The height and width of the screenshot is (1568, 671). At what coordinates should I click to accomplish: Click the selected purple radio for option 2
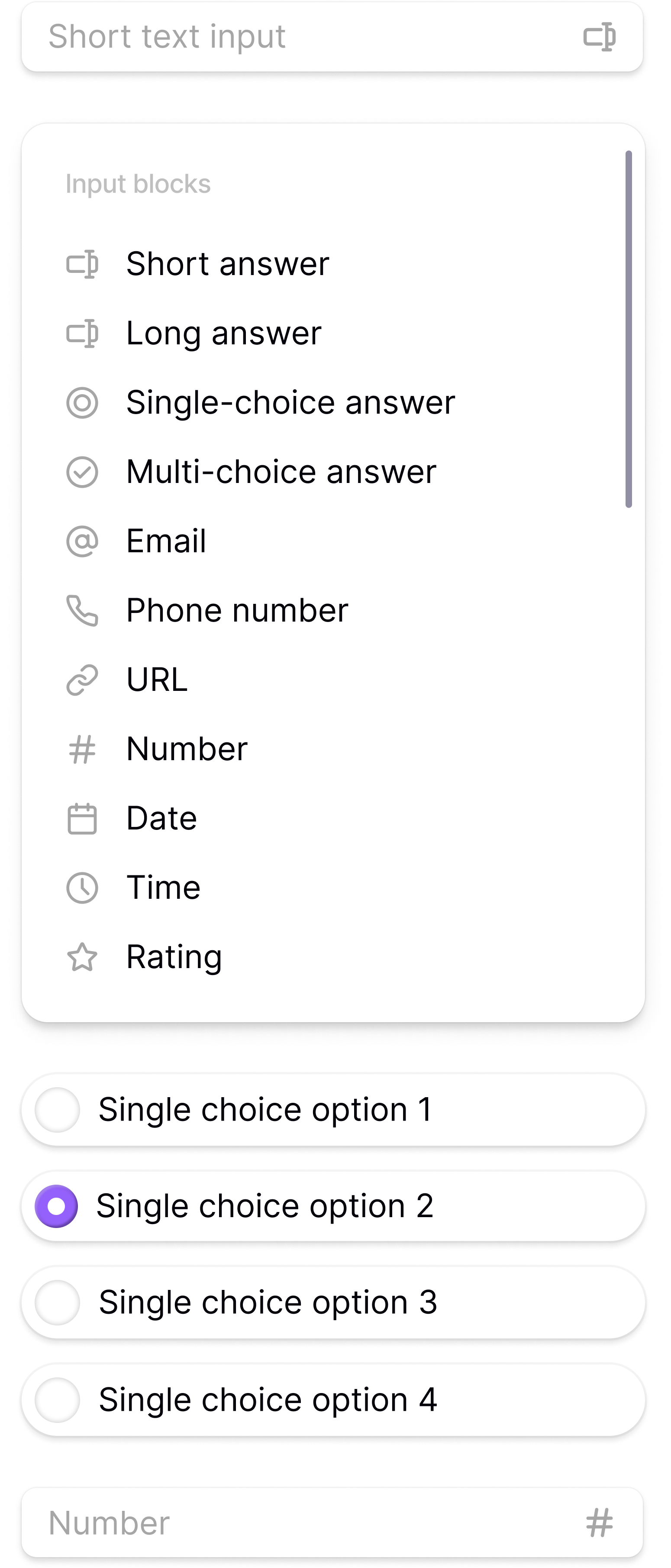tap(57, 1206)
